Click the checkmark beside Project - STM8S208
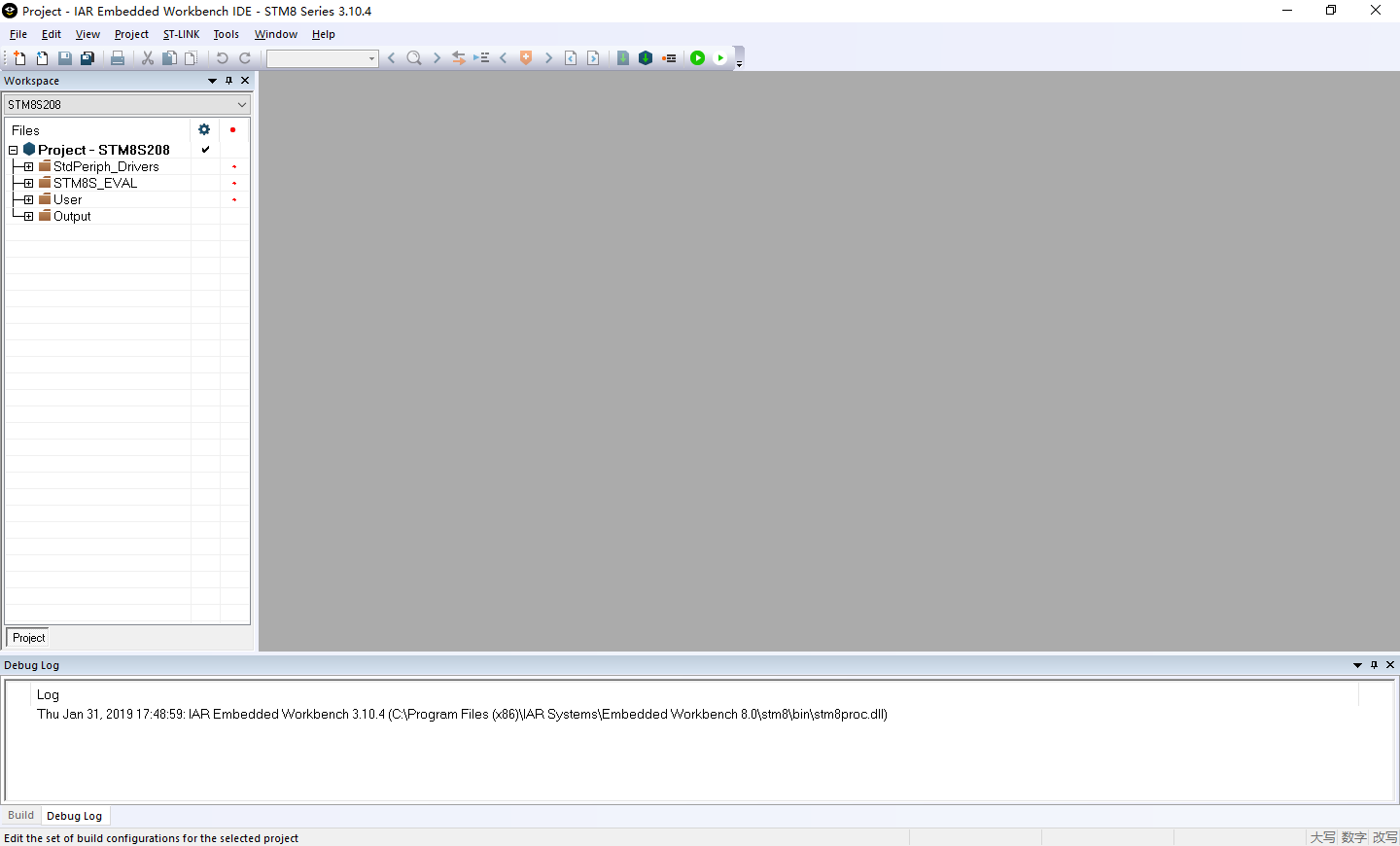Screen dimensions: 1400x846 click(x=205, y=150)
